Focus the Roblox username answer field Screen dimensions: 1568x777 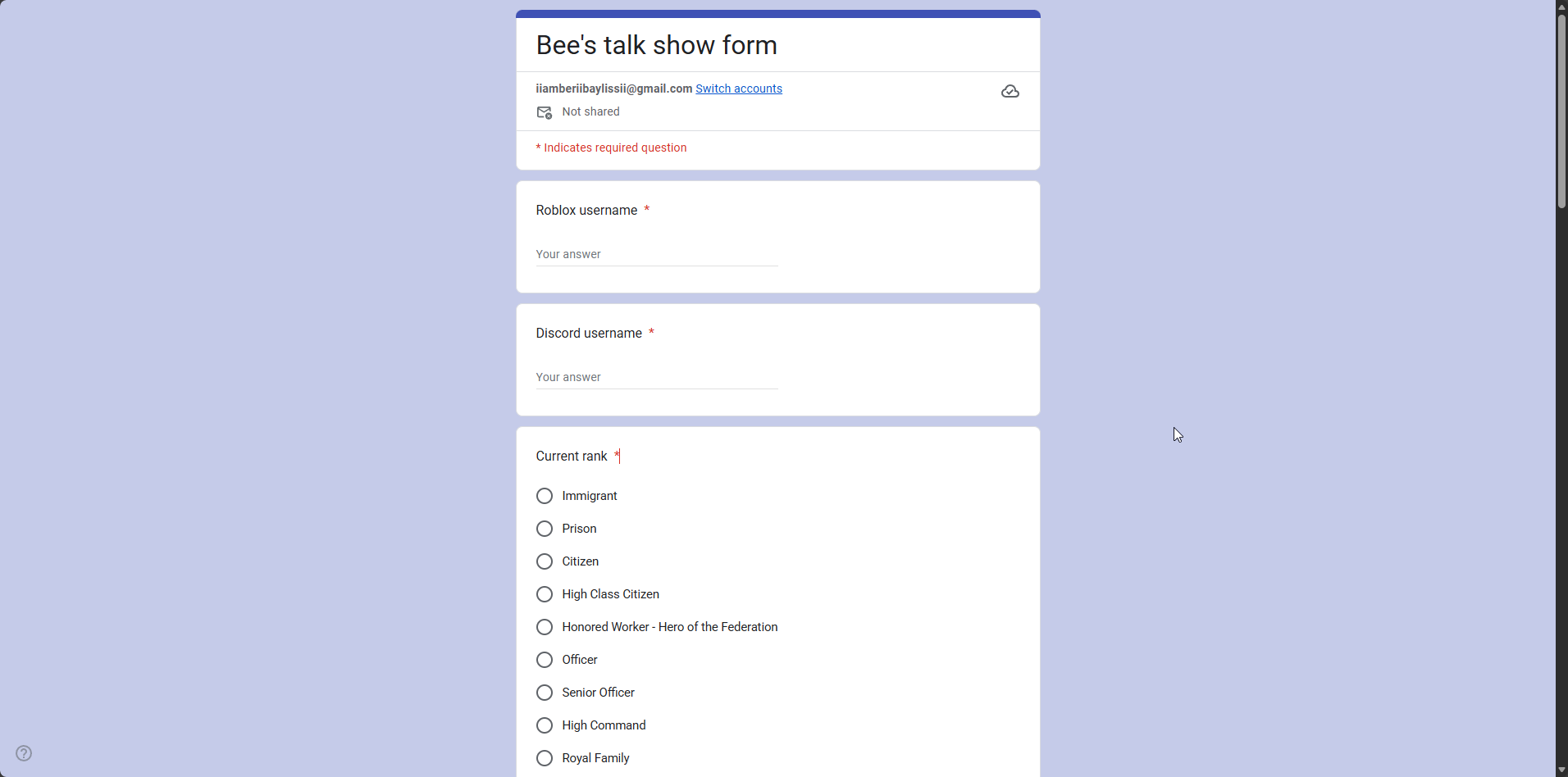point(656,255)
